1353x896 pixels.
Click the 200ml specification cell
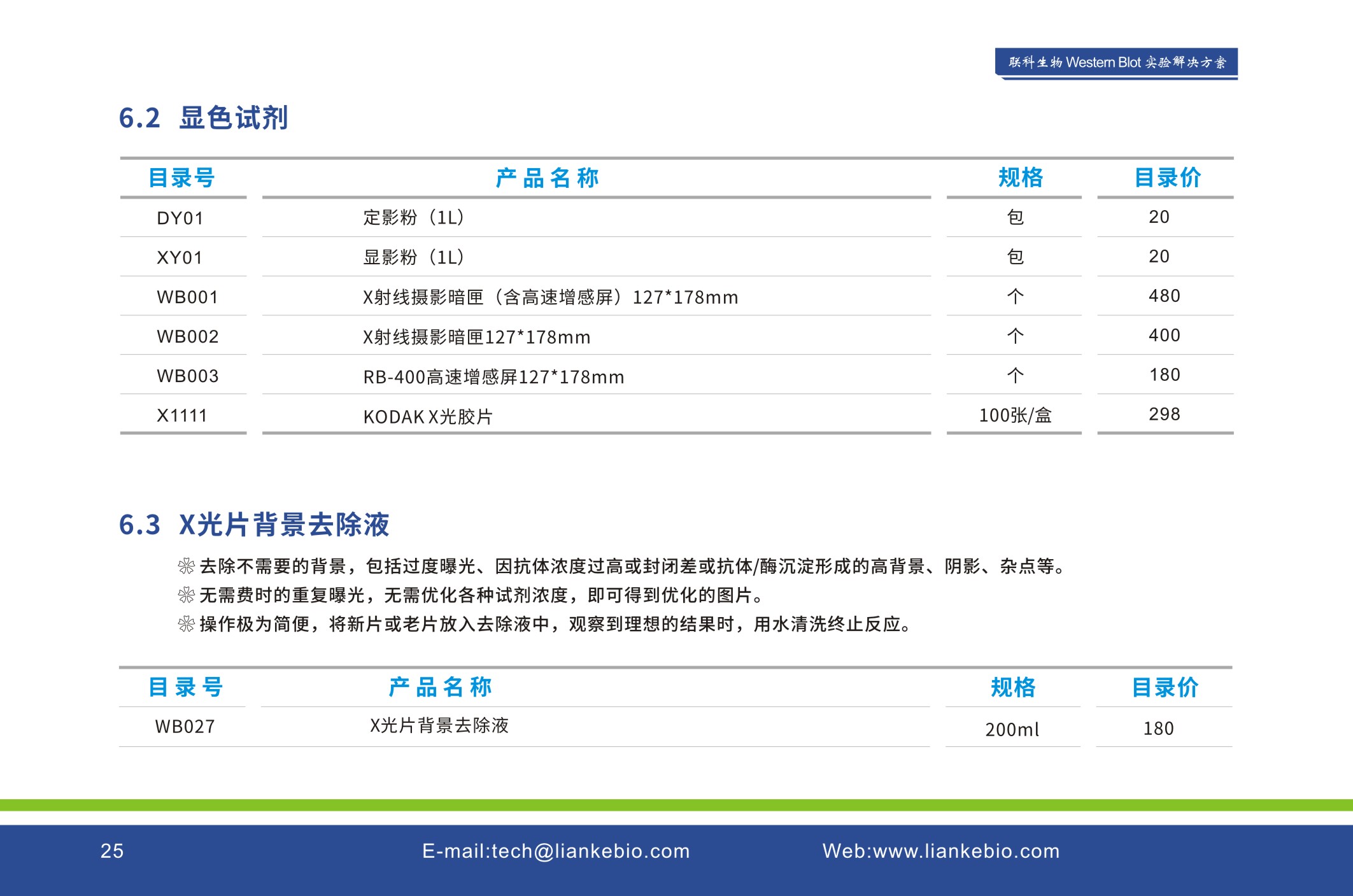[x=1012, y=730]
